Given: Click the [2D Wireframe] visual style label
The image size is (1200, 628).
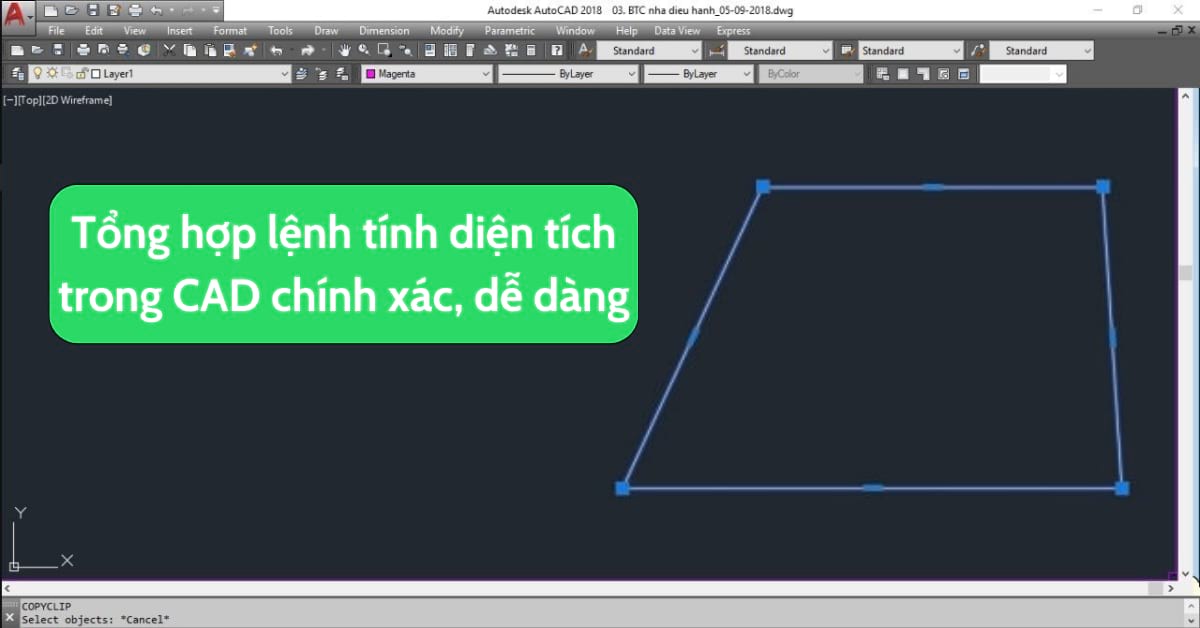Looking at the screenshot, I should click(x=79, y=100).
